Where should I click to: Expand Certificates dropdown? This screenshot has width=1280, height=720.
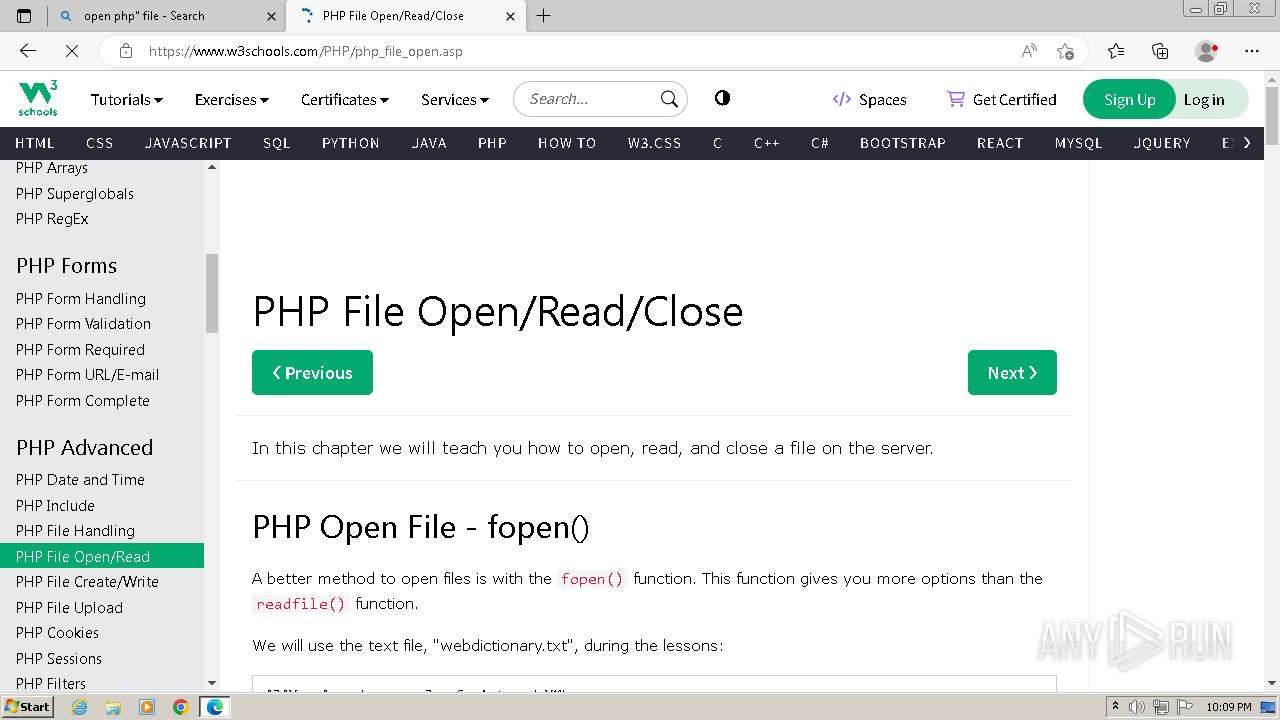pyautogui.click(x=345, y=99)
